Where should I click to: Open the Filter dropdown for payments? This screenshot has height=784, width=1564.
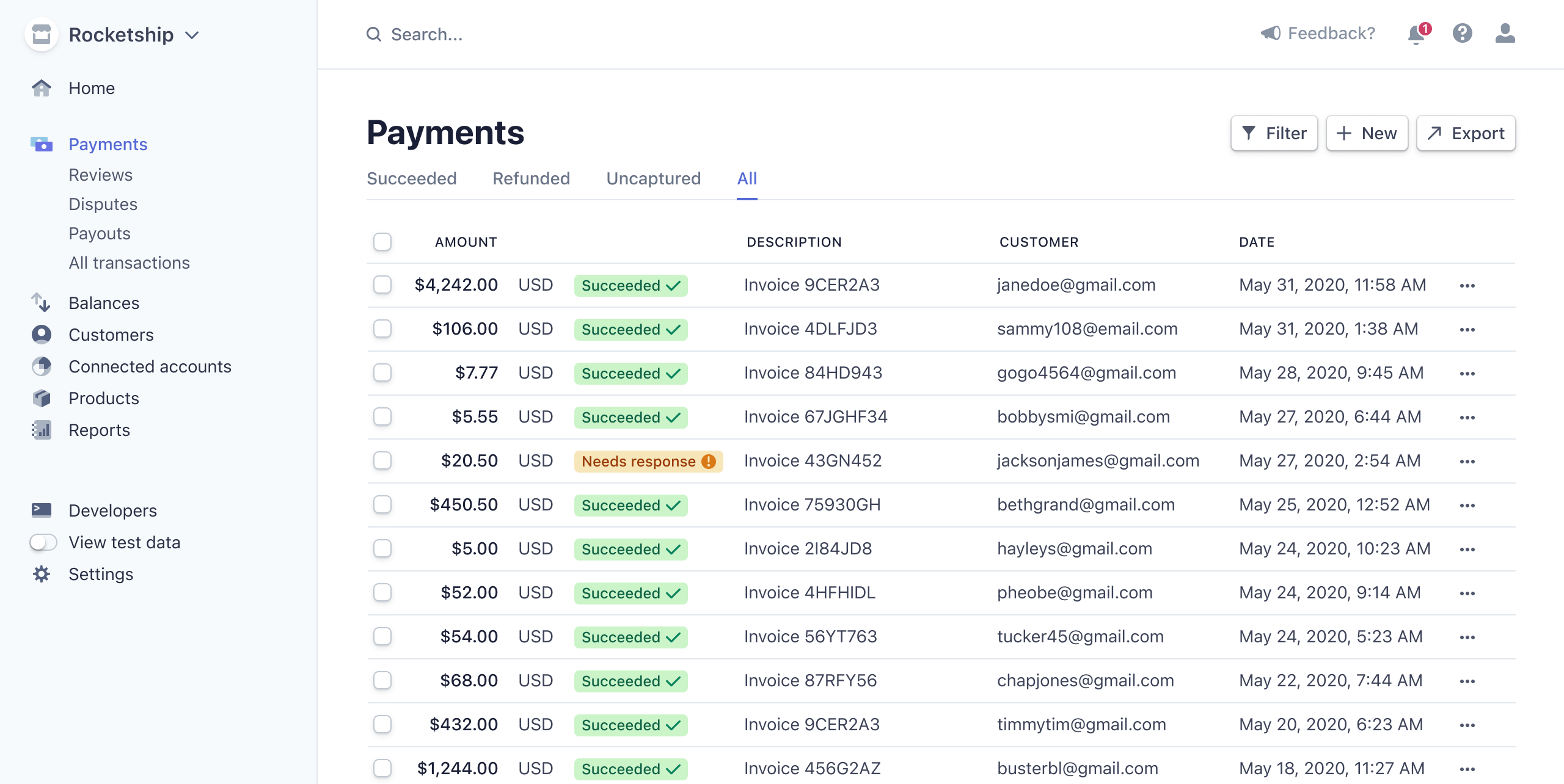[x=1274, y=133]
